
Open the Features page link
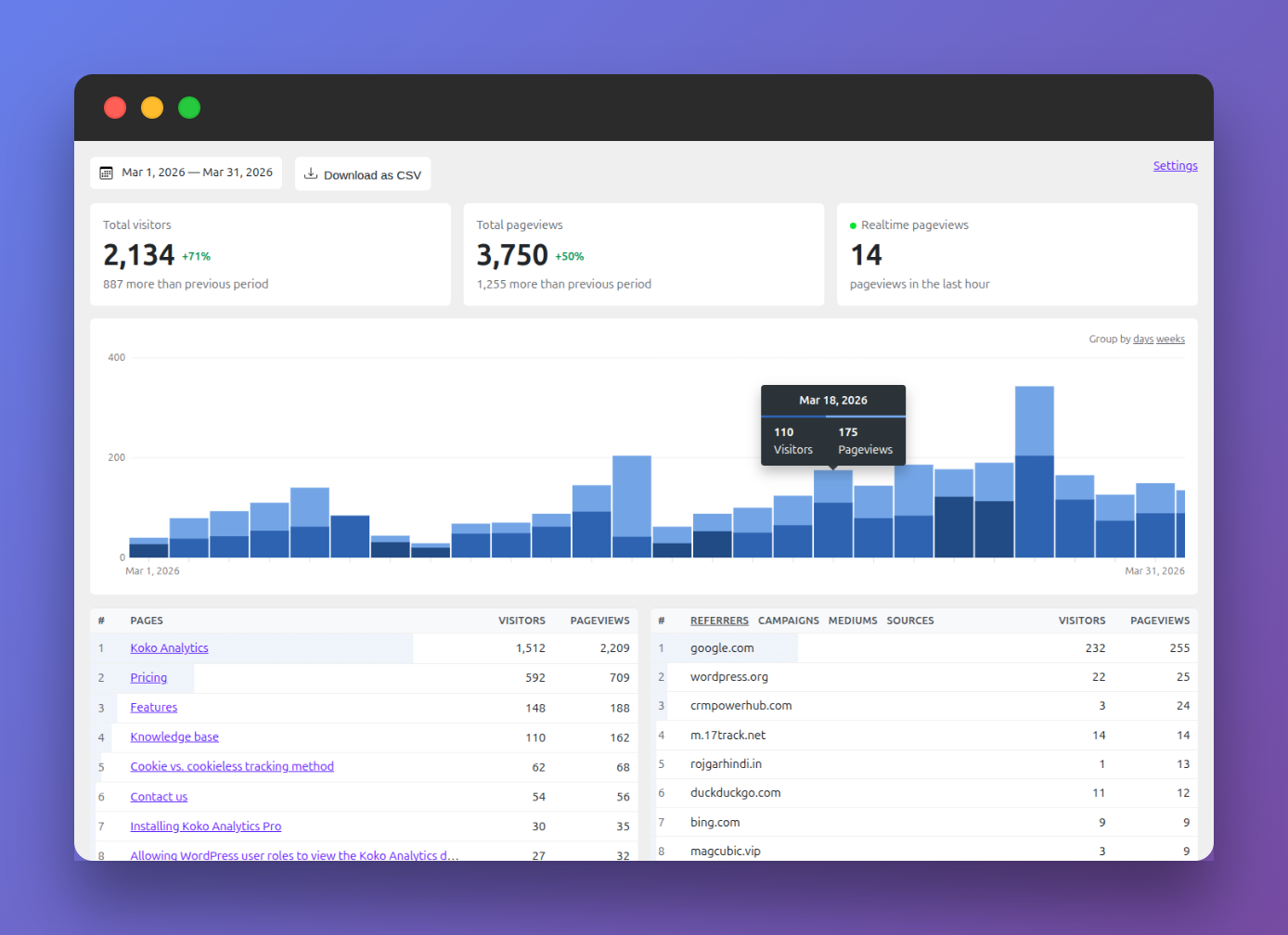click(x=154, y=708)
